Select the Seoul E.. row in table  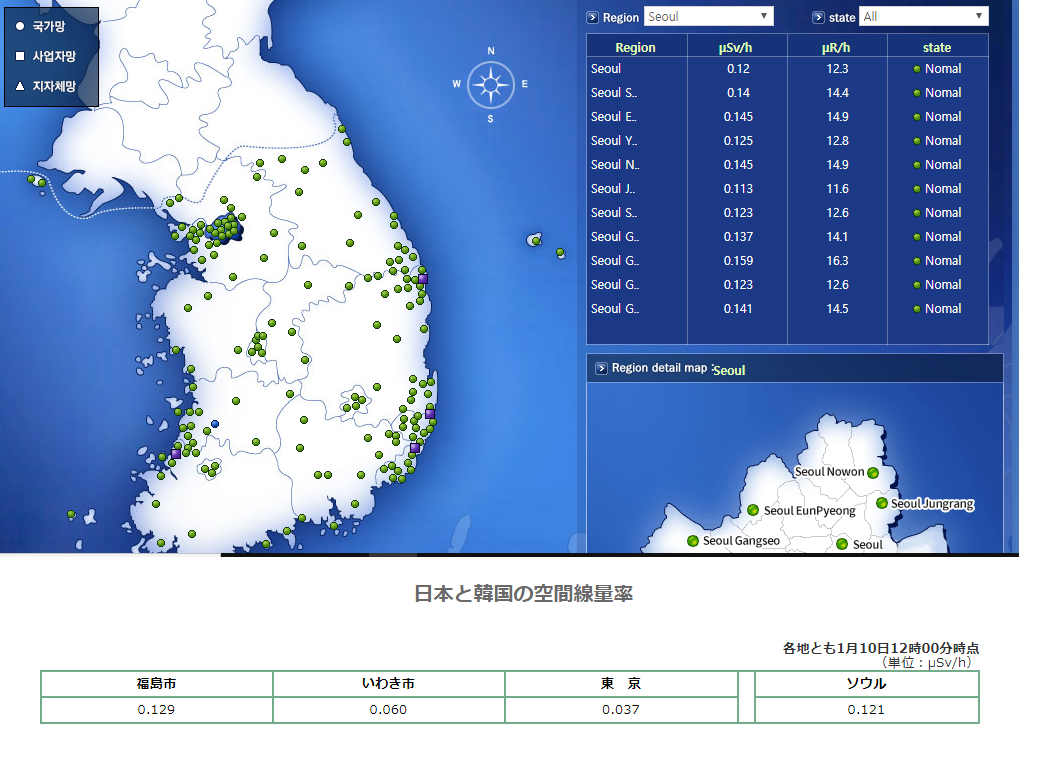(x=614, y=117)
